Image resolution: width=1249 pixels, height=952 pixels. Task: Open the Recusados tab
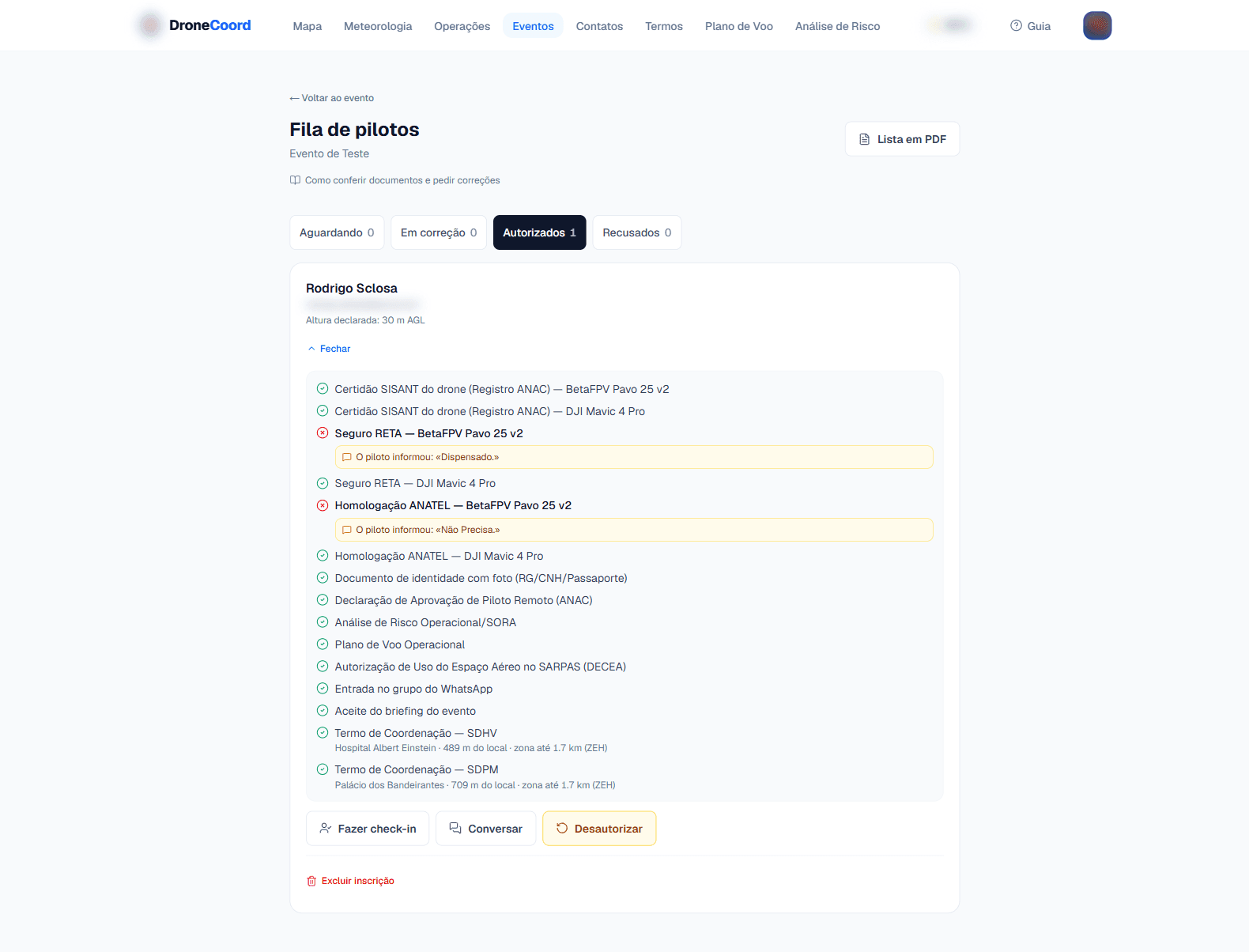pyautogui.click(x=637, y=232)
